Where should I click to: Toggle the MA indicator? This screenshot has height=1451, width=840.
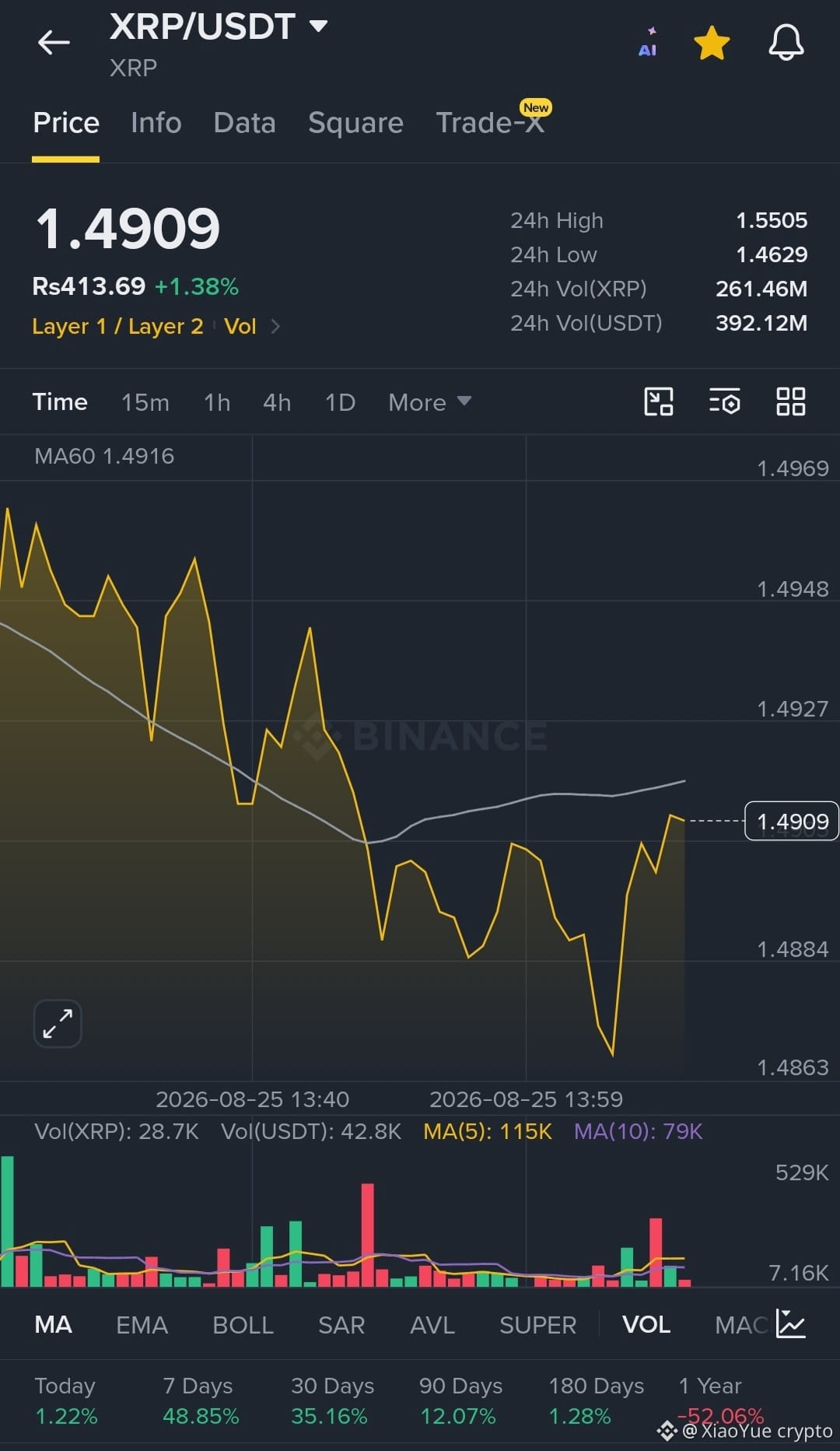tap(54, 1324)
